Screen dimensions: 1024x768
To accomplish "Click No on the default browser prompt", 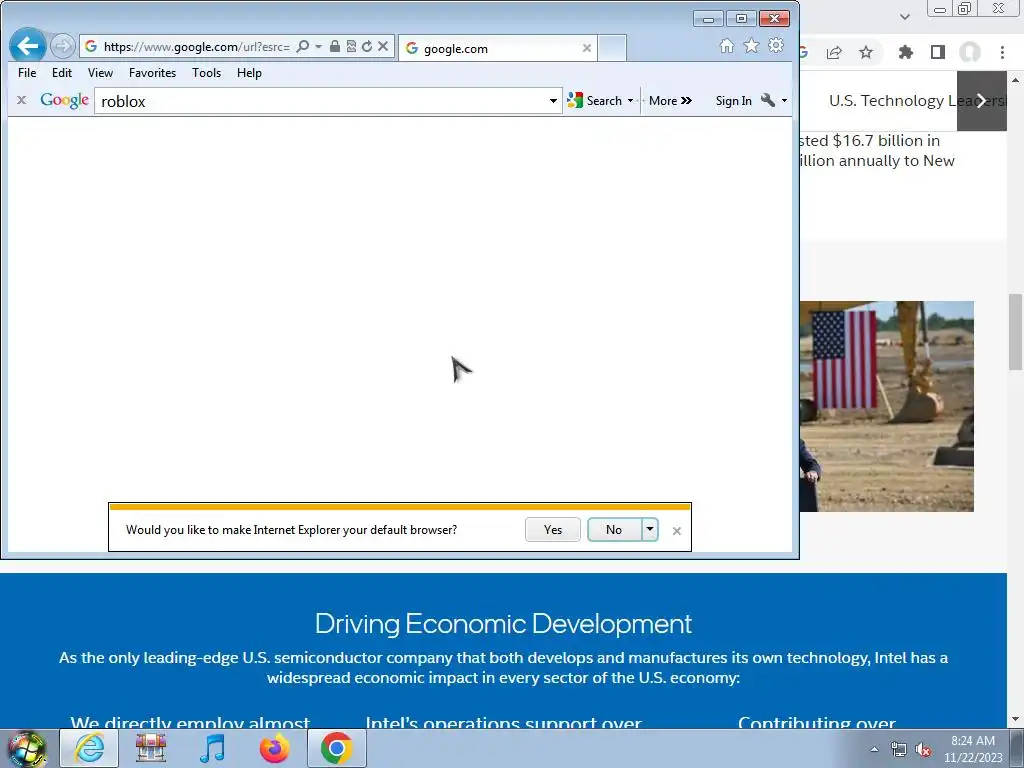I will click(x=614, y=530).
